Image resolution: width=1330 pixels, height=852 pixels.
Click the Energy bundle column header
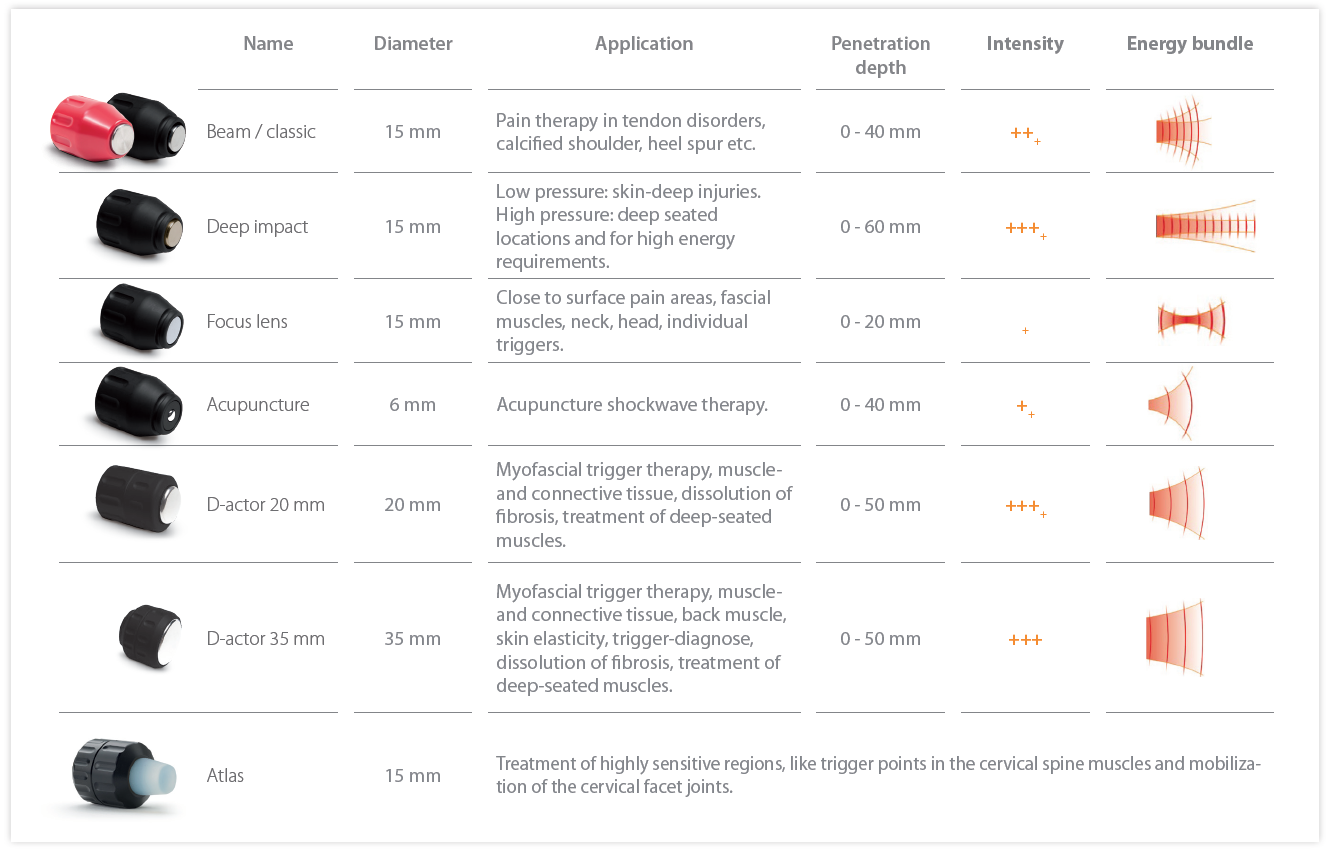point(1189,44)
